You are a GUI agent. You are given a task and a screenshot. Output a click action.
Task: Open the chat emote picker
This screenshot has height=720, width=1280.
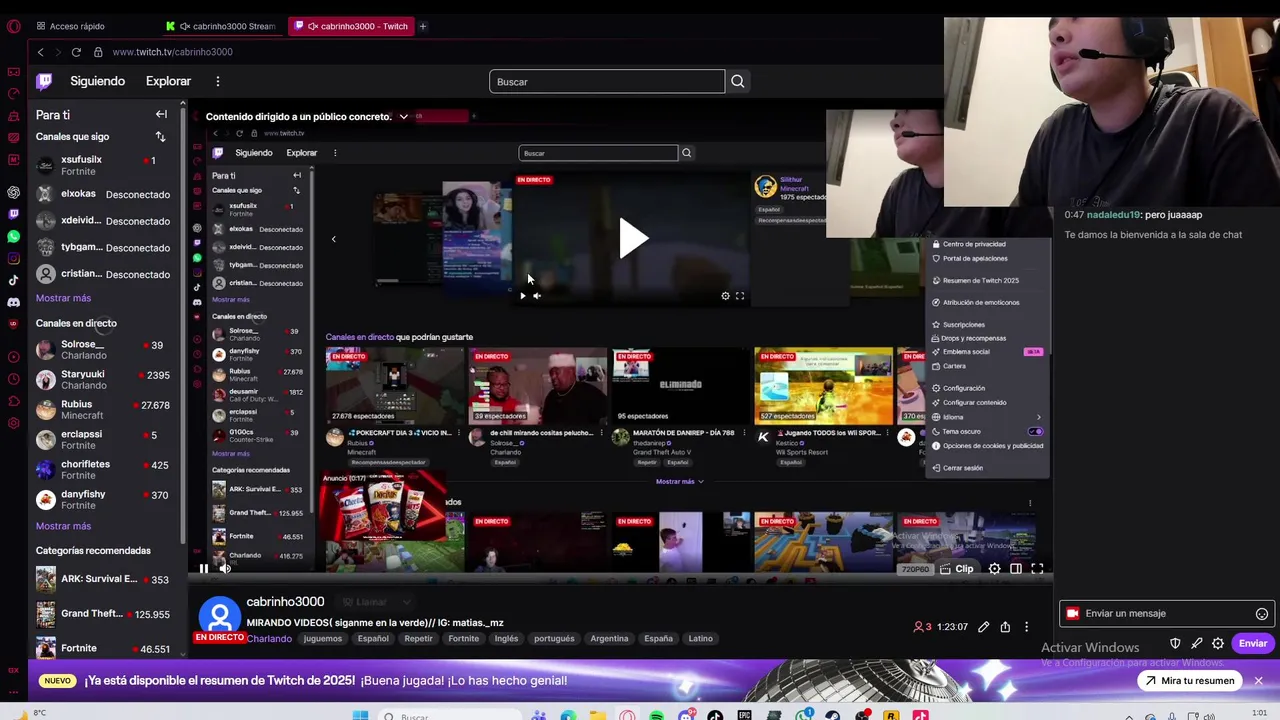(1262, 614)
